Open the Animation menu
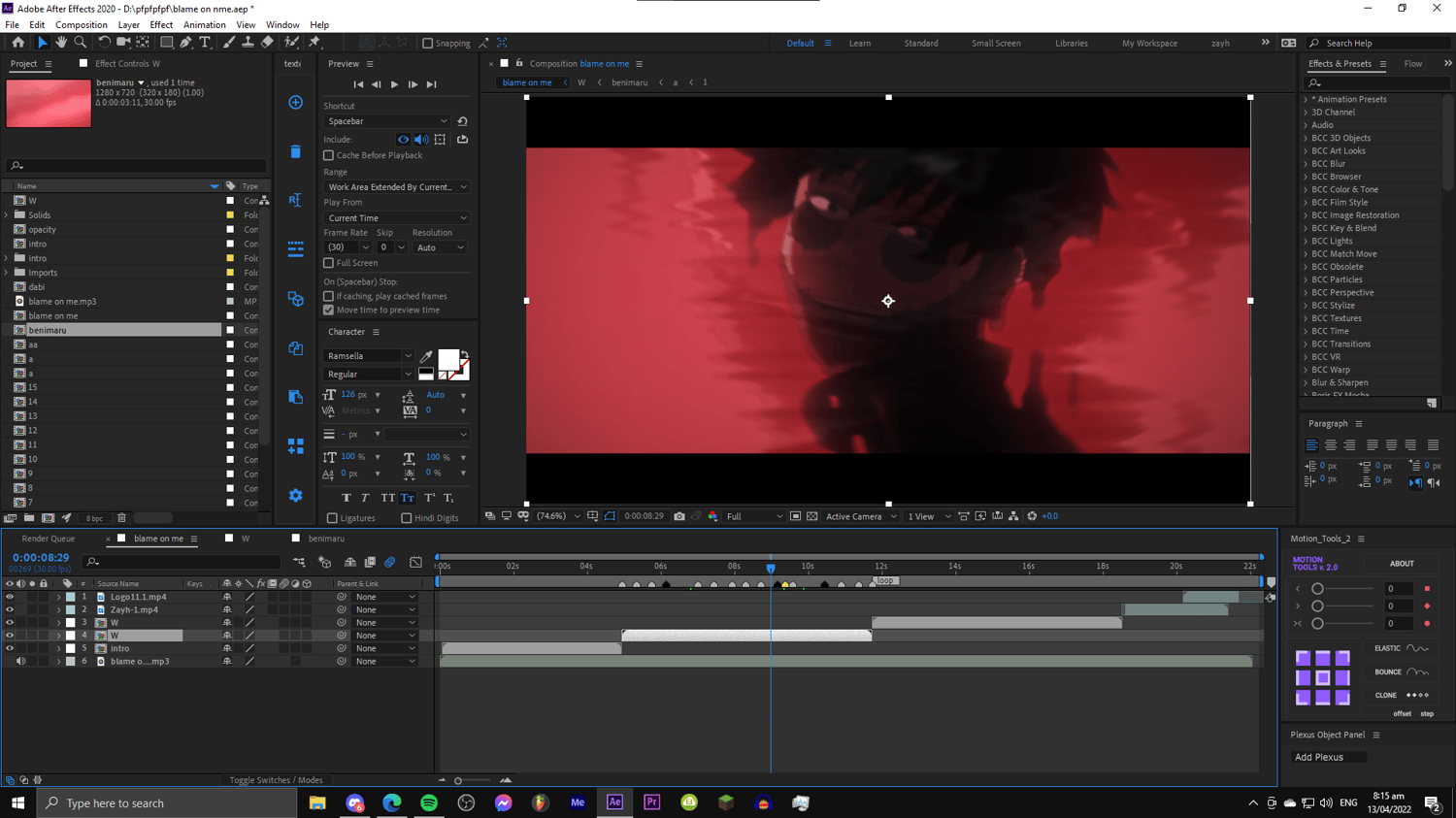This screenshot has height=818, width=1456. (x=204, y=25)
